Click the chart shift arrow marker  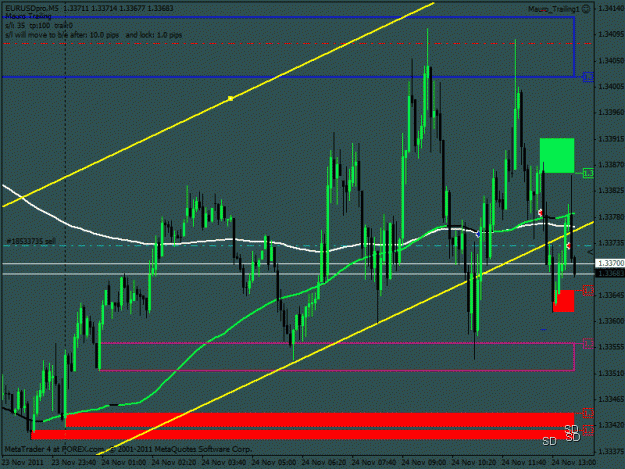click(590, 252)
